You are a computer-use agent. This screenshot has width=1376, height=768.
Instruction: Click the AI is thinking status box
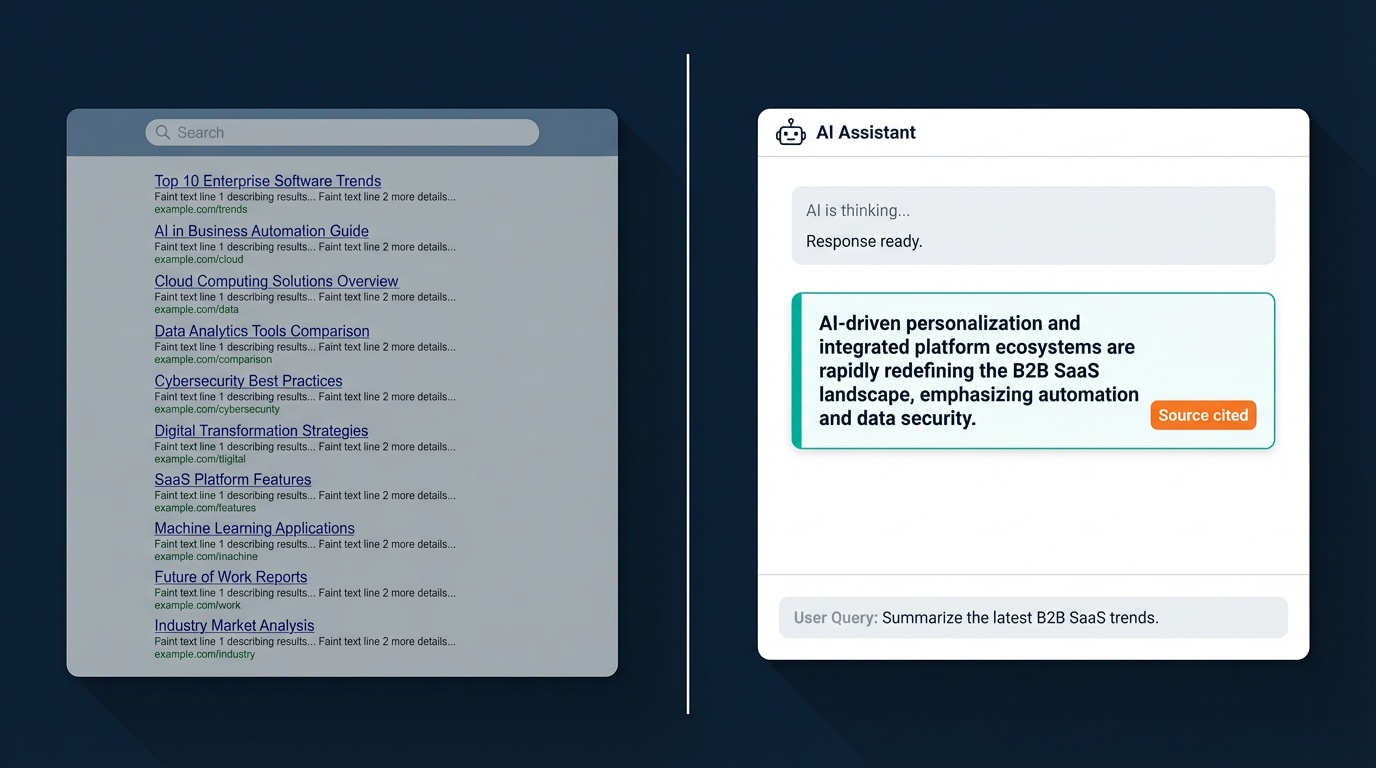(1033, 225)
